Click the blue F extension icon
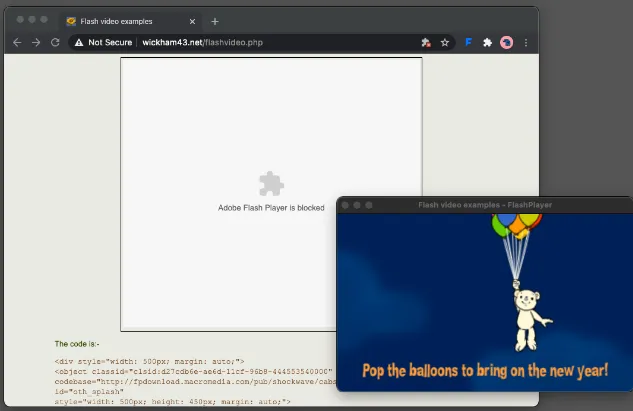 (468, 42)
